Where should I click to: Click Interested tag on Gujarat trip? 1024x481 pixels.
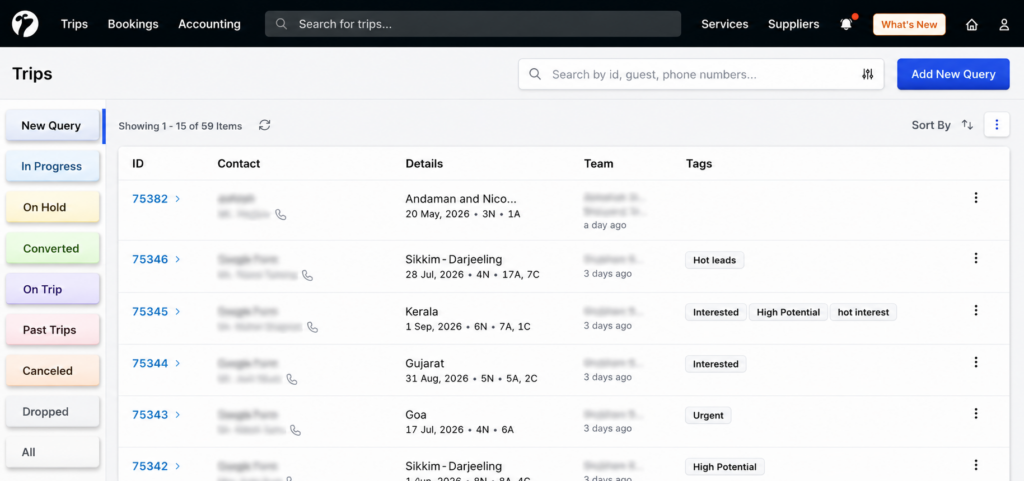tap(716, 364)
